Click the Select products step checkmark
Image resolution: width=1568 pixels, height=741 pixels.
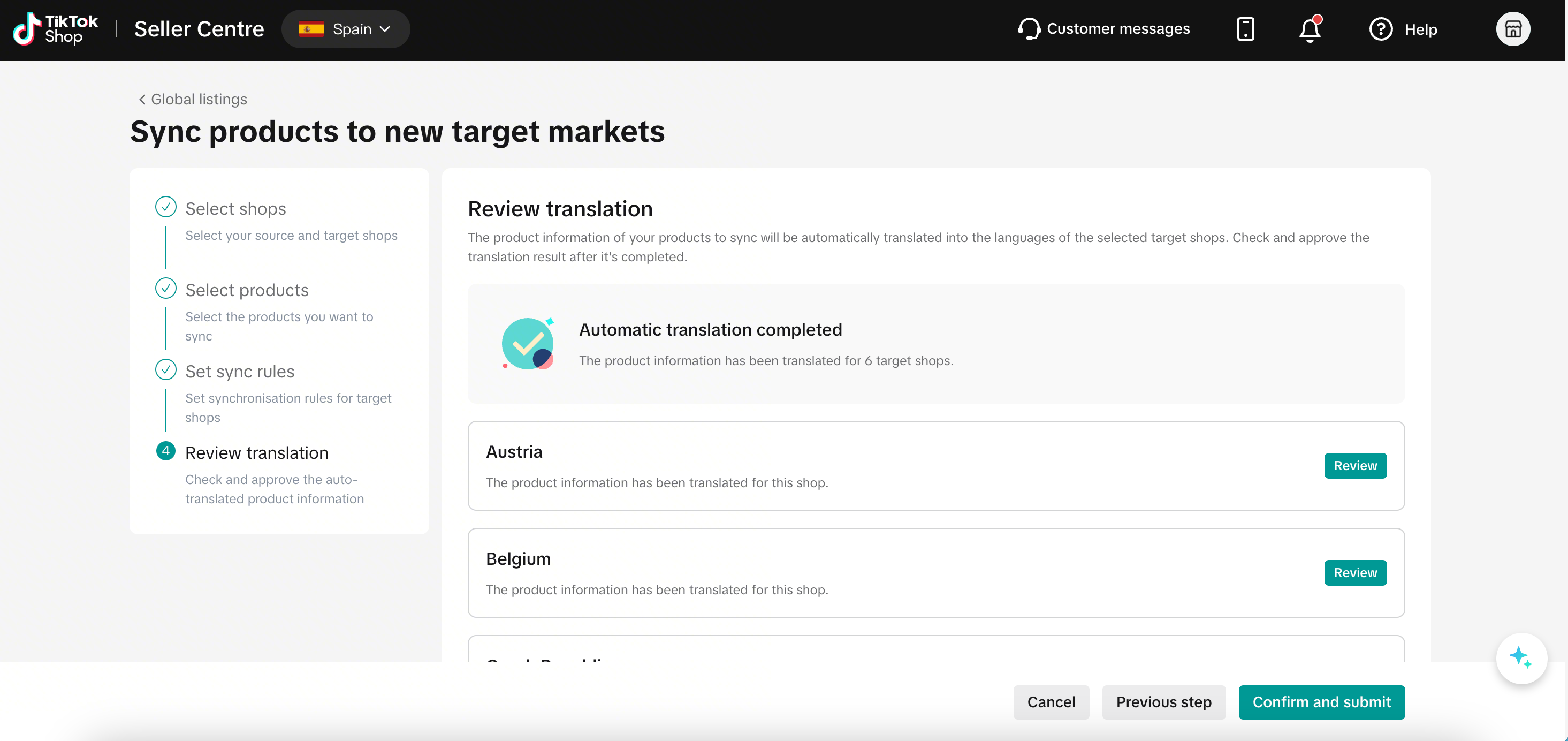[x=165, y=288]
